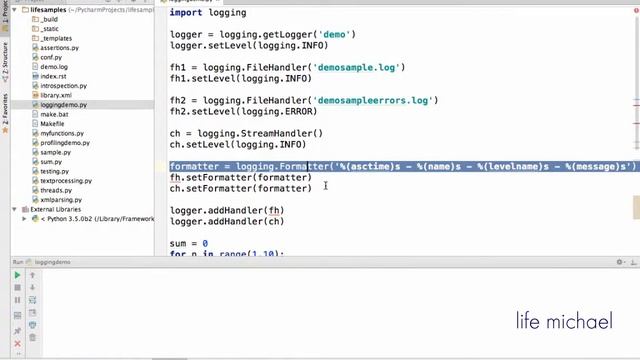The height and width of the screenshot is (360, 640).
Task: Click the underlined fh in fh.setFormatter line
Action: click(x=175, y=178)
